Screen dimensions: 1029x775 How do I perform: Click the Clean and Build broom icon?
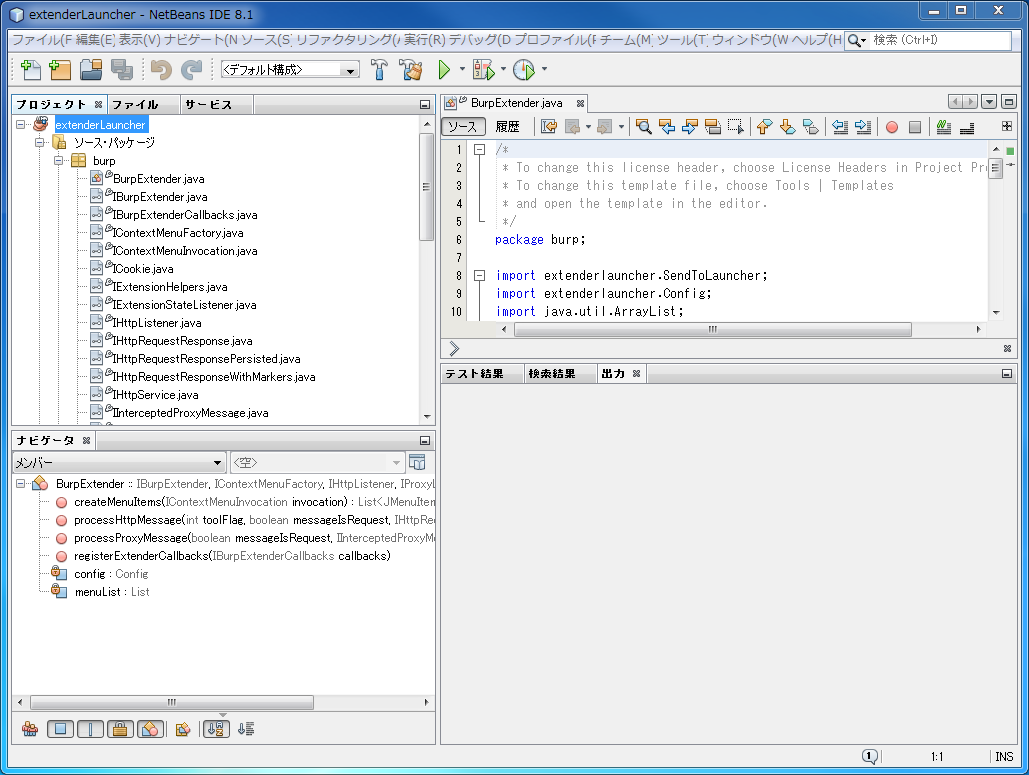411,70
